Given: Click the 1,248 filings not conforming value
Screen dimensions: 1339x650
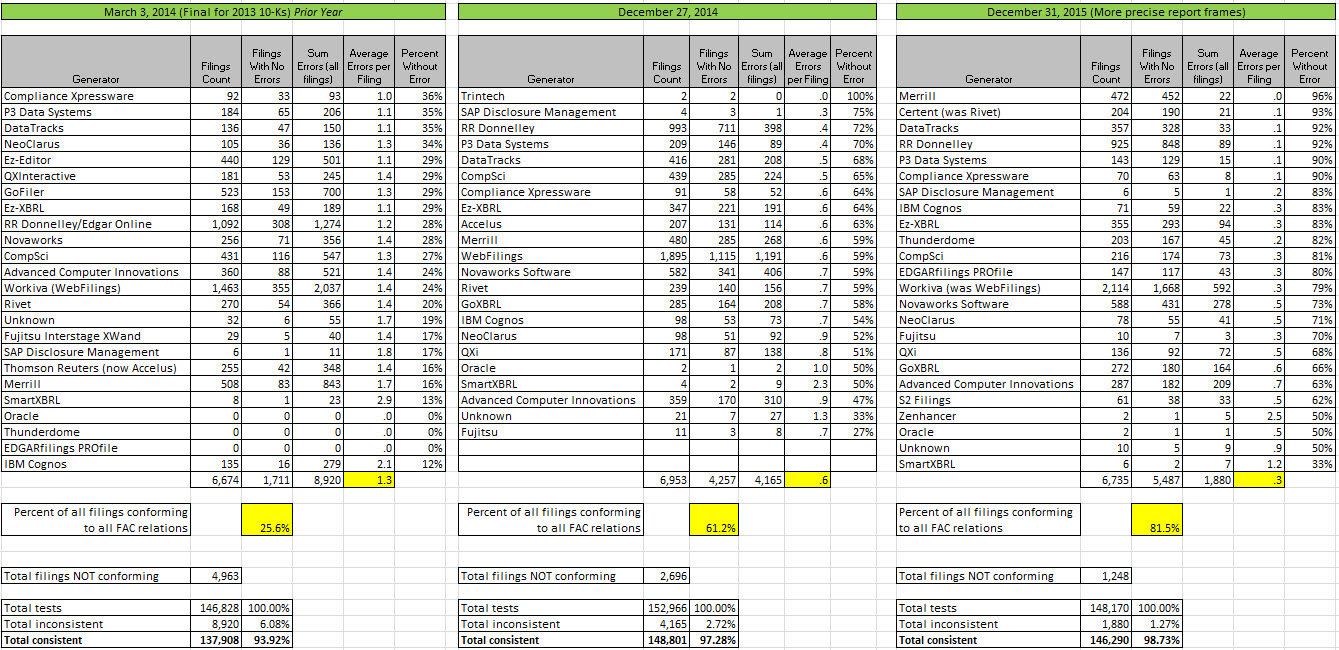Looking at the screenshot, I should [1107, 576].
